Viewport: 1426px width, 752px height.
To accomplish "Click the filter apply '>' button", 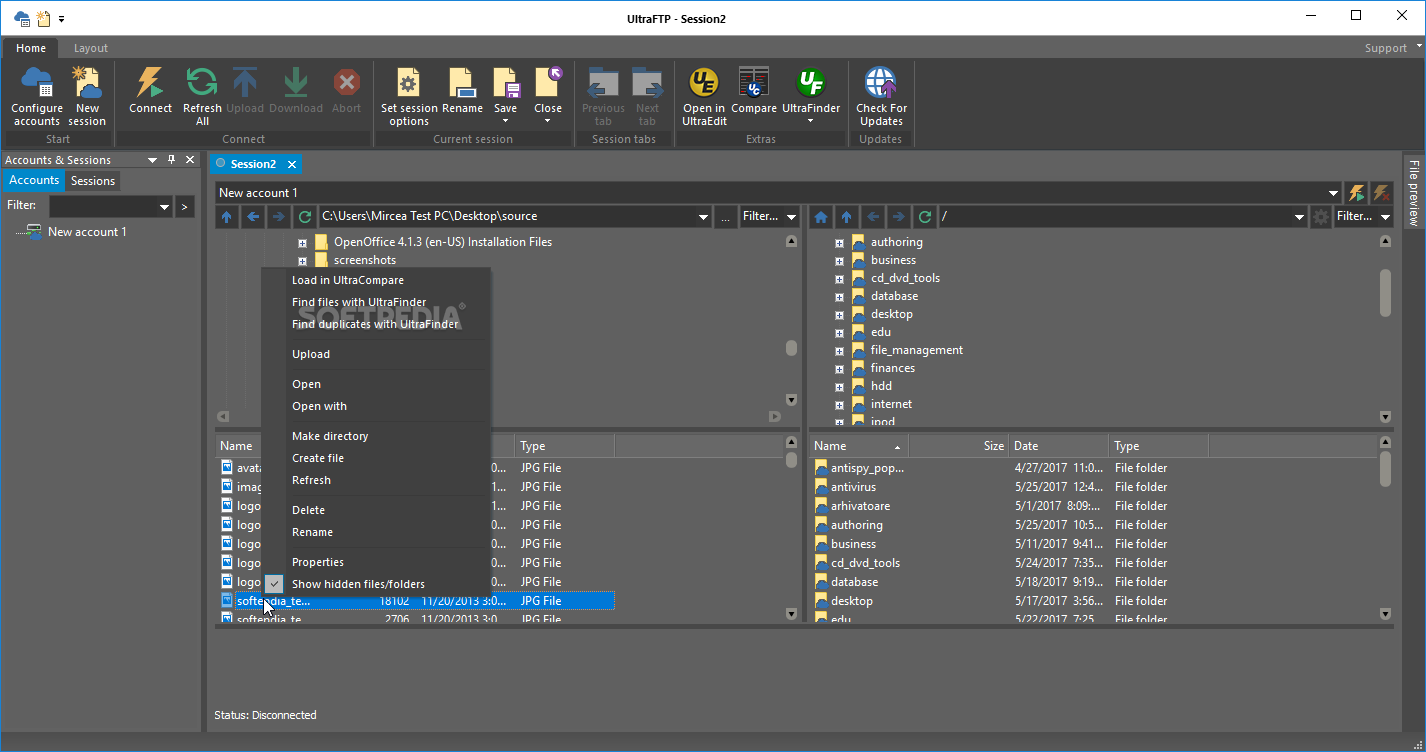I will click(x=184, y=206).
